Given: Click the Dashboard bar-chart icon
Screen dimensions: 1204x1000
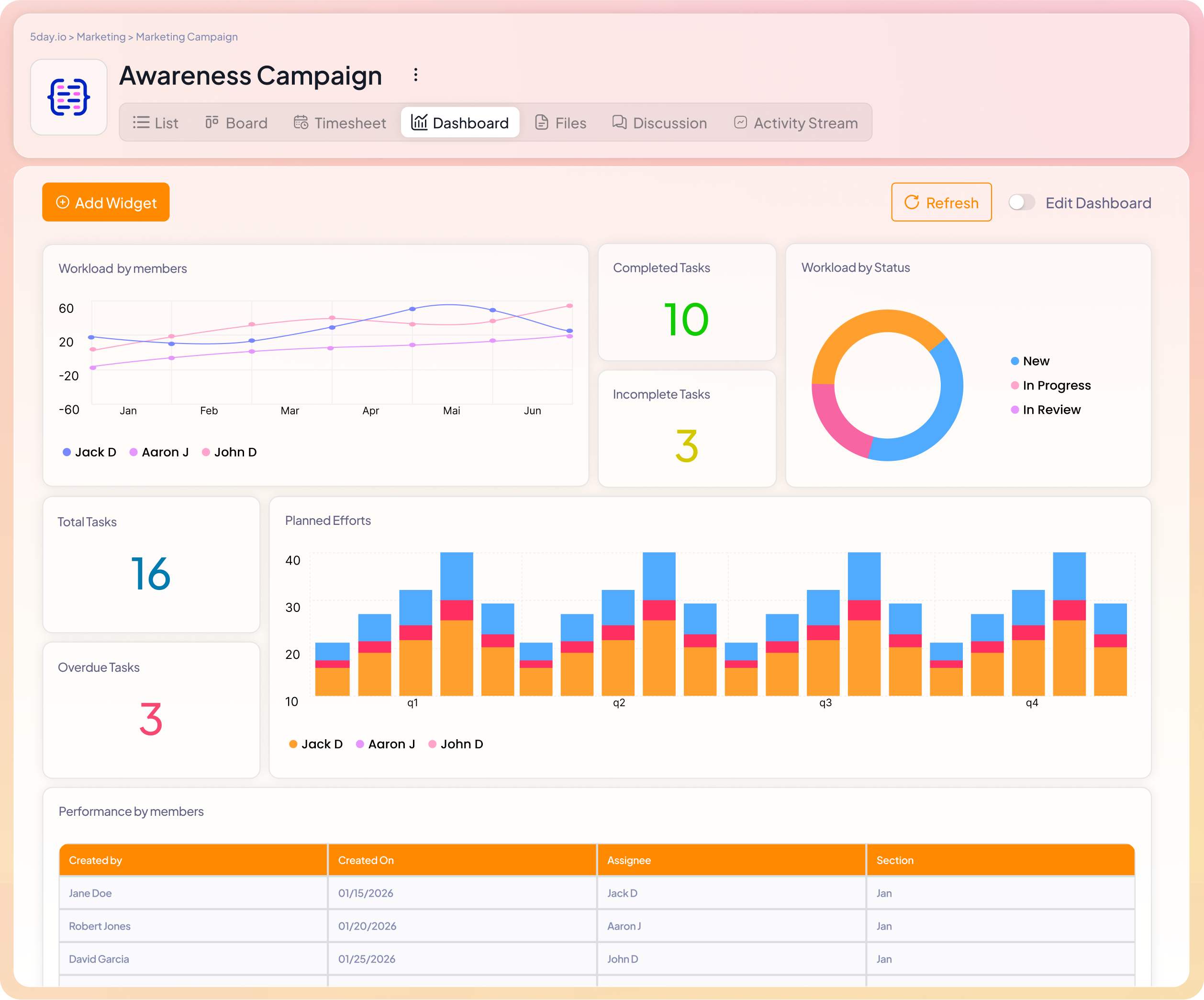Looking at the screenshot, I should pos(420,122).
